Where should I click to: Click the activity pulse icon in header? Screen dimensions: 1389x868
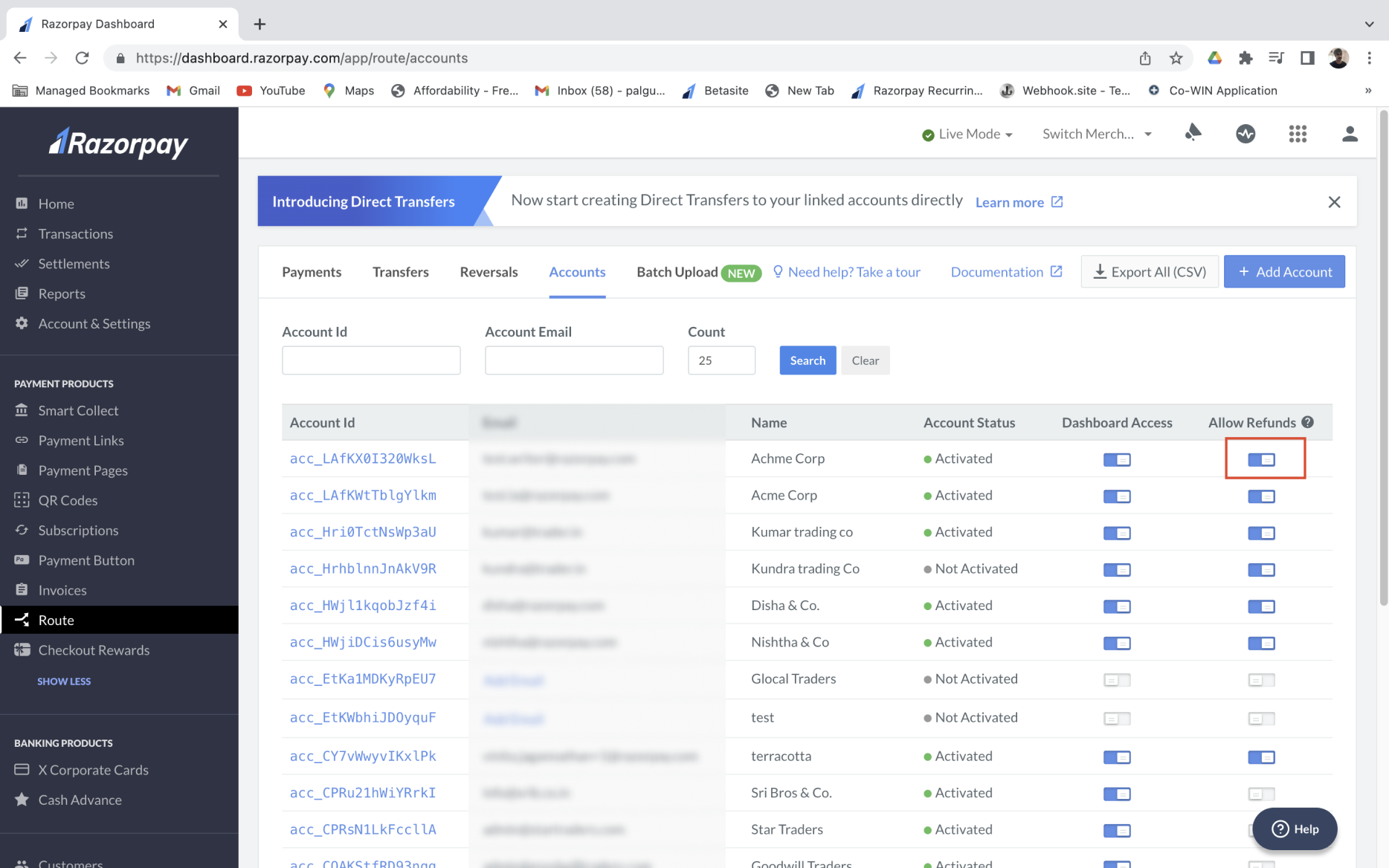pos(1245,134)
